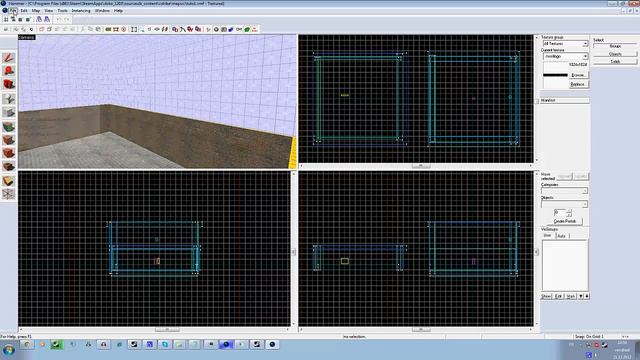The image size is (640, 360).
Task: Select the Apply Overlays tool
Action: 9,167
